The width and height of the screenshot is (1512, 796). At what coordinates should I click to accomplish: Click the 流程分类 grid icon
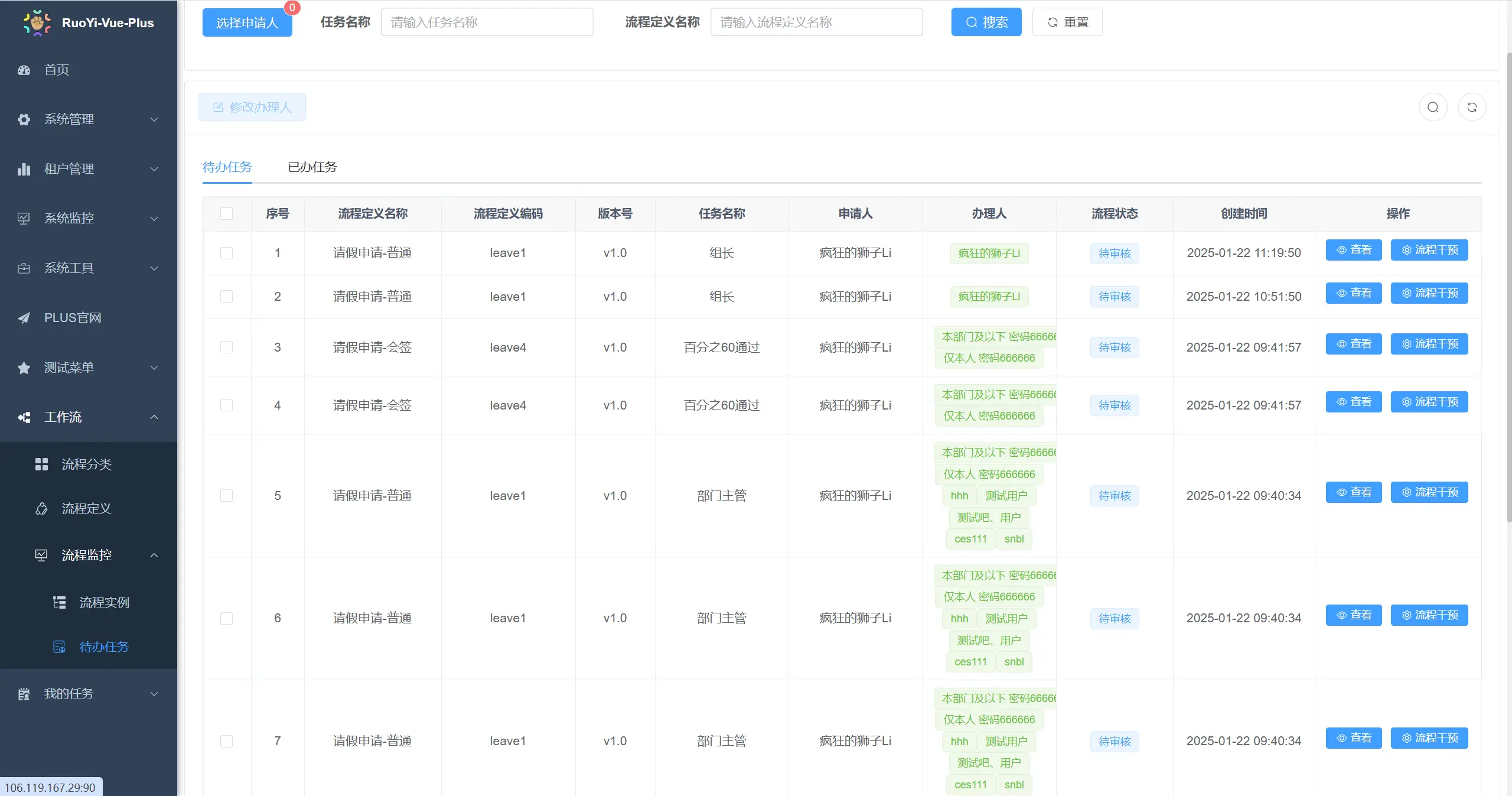[41, 464]
